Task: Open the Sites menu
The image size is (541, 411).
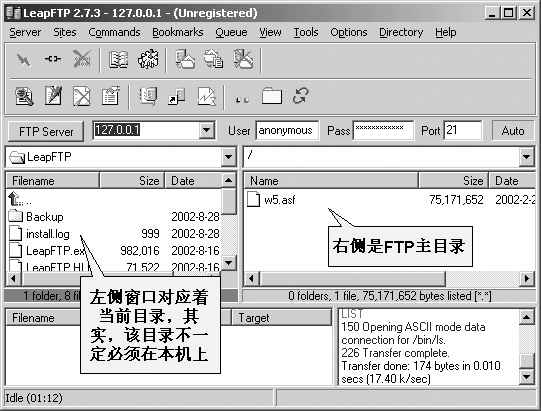Action: click(x=65, y=32)
